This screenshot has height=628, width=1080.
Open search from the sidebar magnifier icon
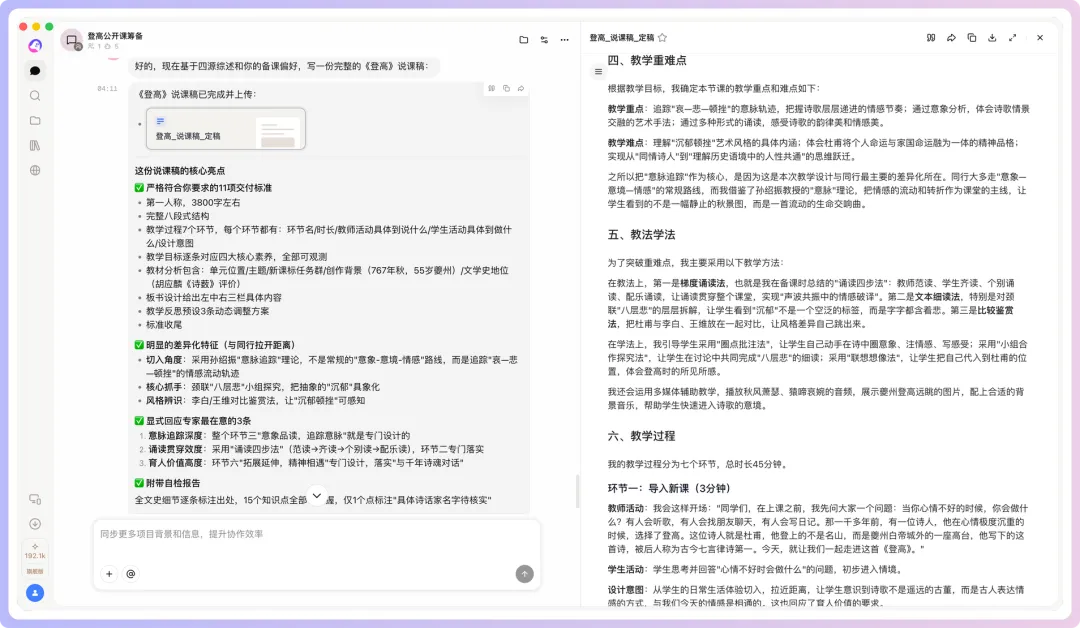[35, 96]
